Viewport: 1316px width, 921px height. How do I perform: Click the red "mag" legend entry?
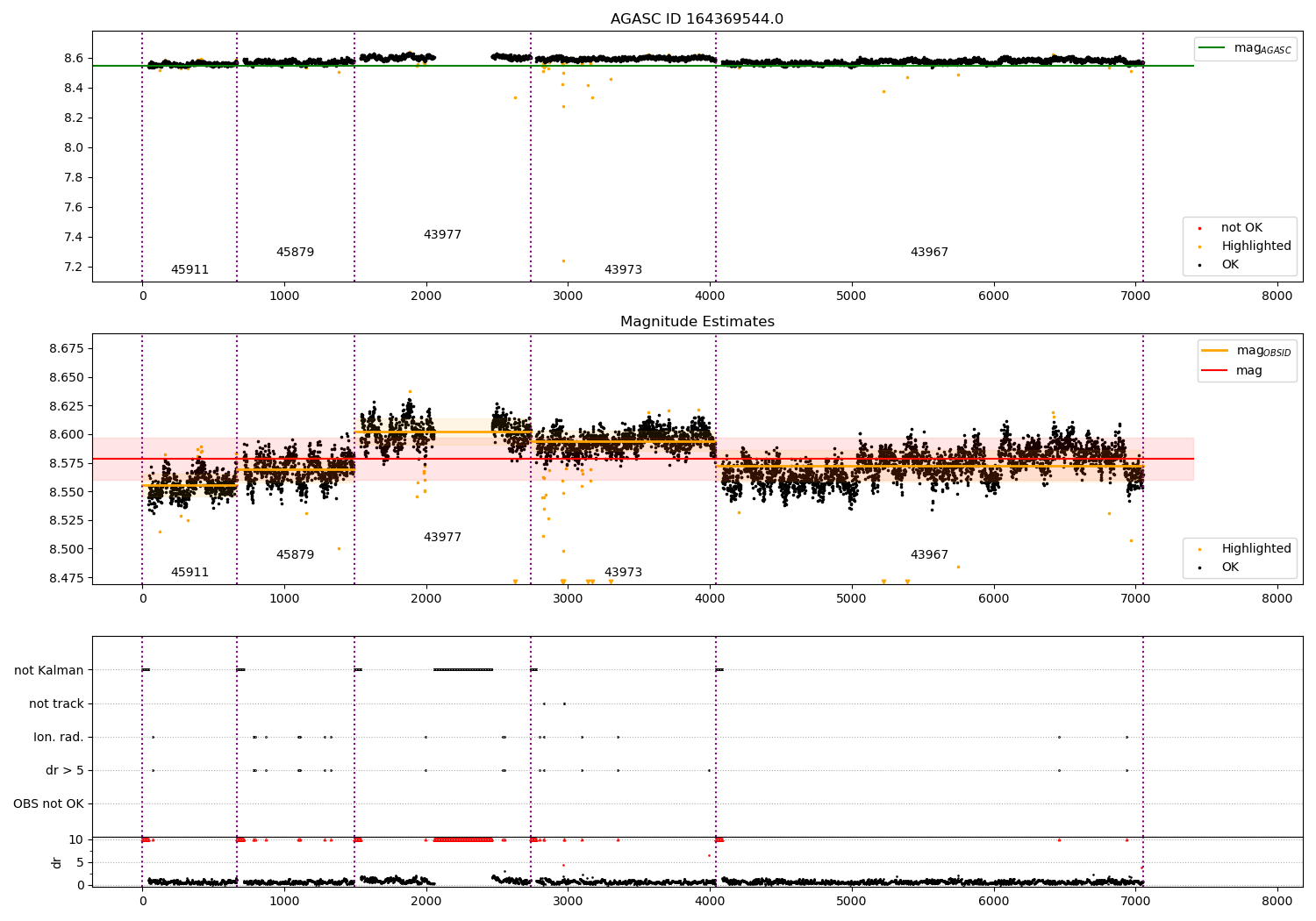1233,370
